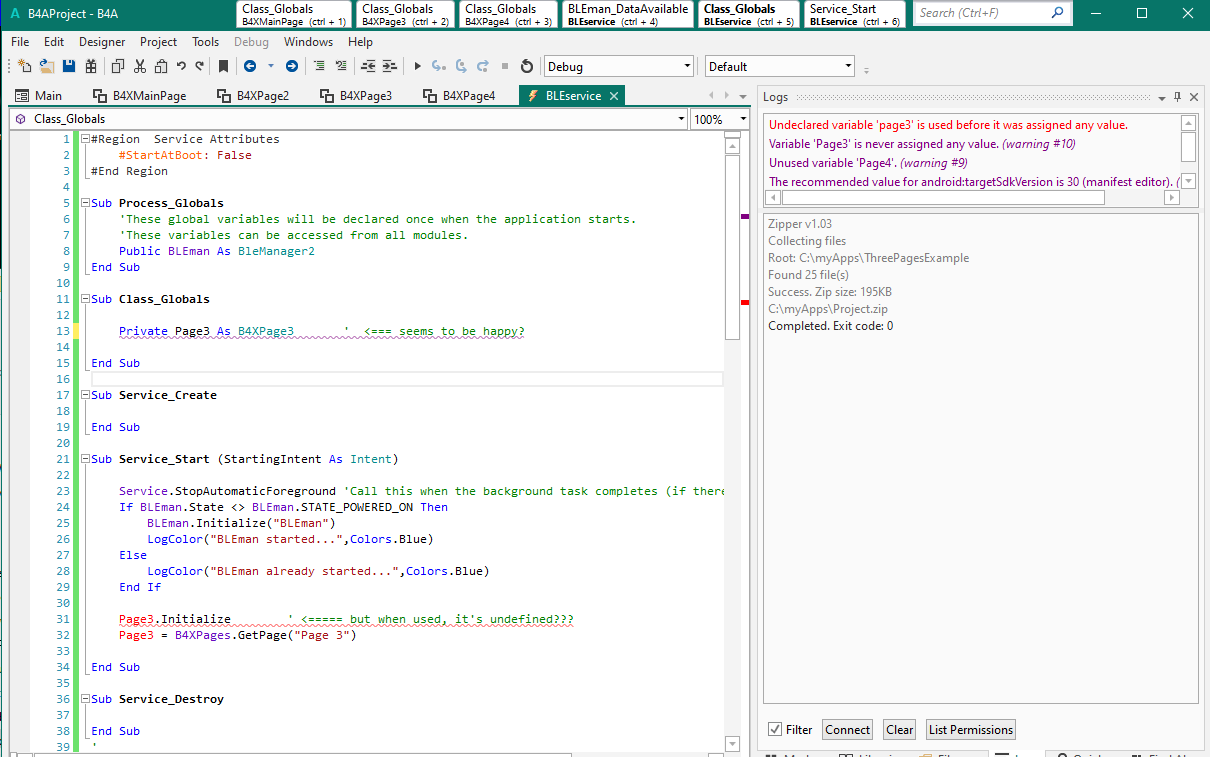
Task: Collapse the Process_Globals sub via its minus marker
Action: [85, 203]
